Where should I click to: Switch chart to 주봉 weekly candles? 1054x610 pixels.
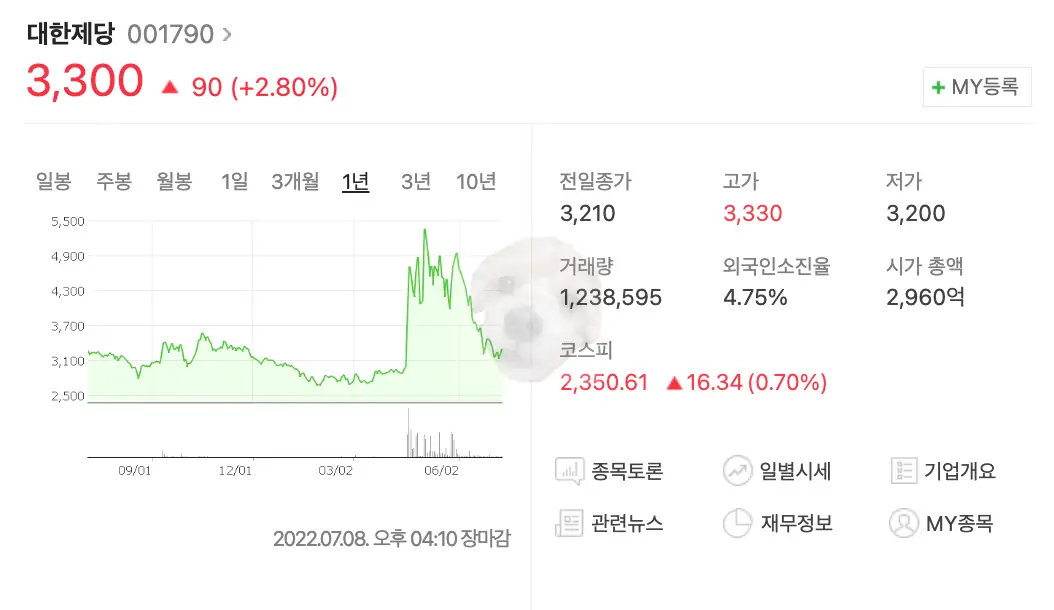(x=113, y=181)
